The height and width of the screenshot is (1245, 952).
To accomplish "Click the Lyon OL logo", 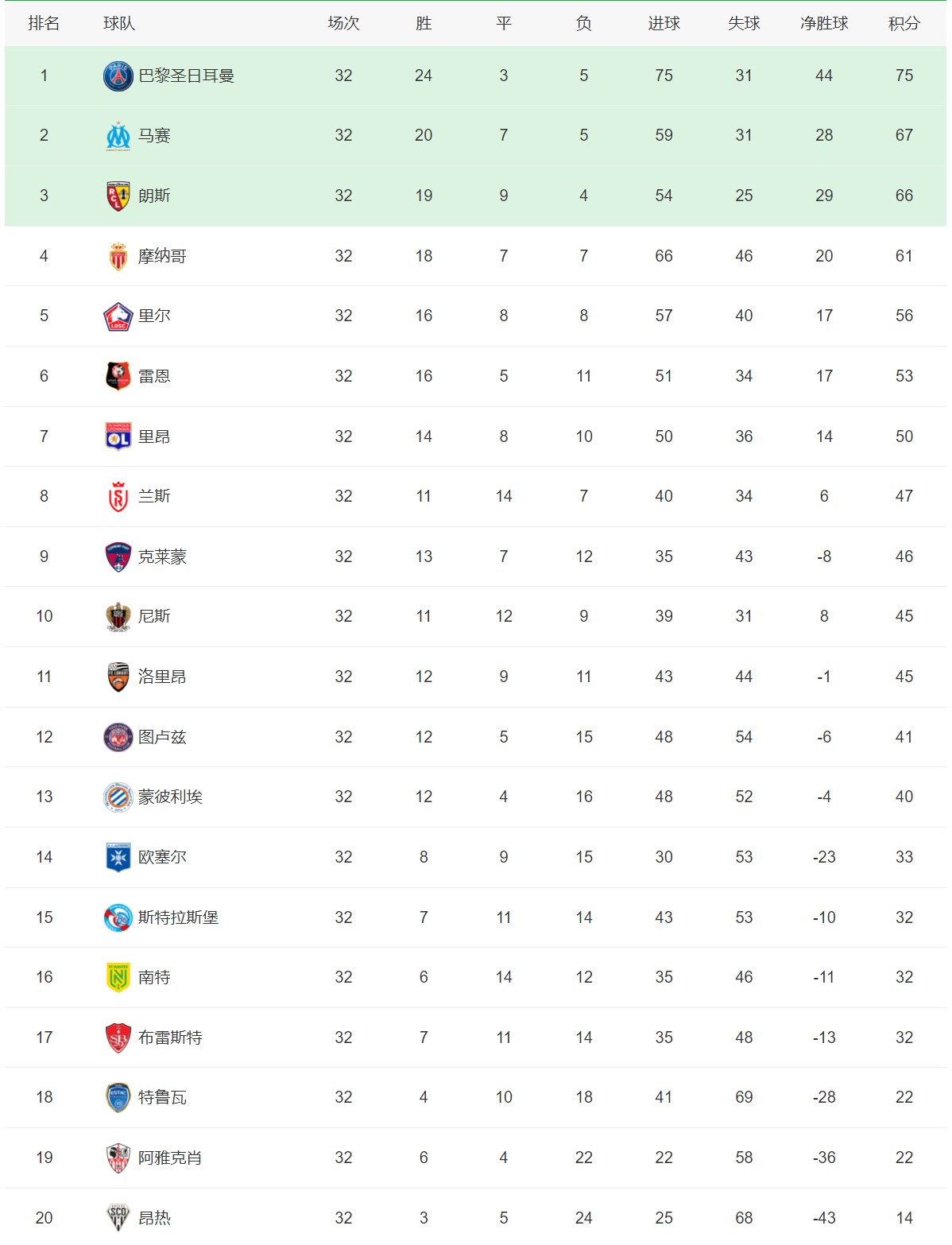I will (118, 436).
